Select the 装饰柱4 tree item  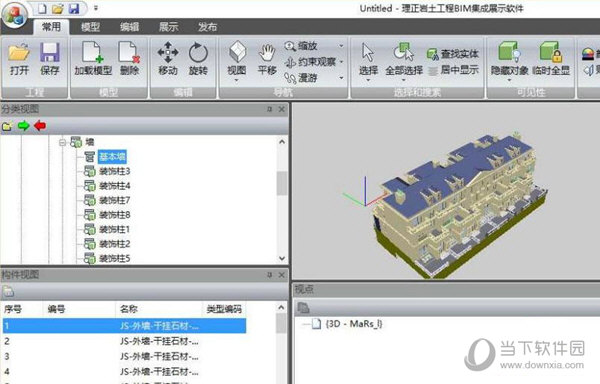point(115,185)
